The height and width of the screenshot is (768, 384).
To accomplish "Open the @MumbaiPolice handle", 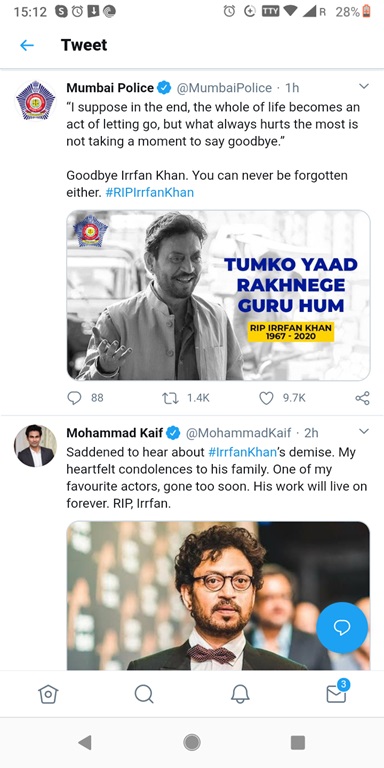I will click(x=224, y=88).
